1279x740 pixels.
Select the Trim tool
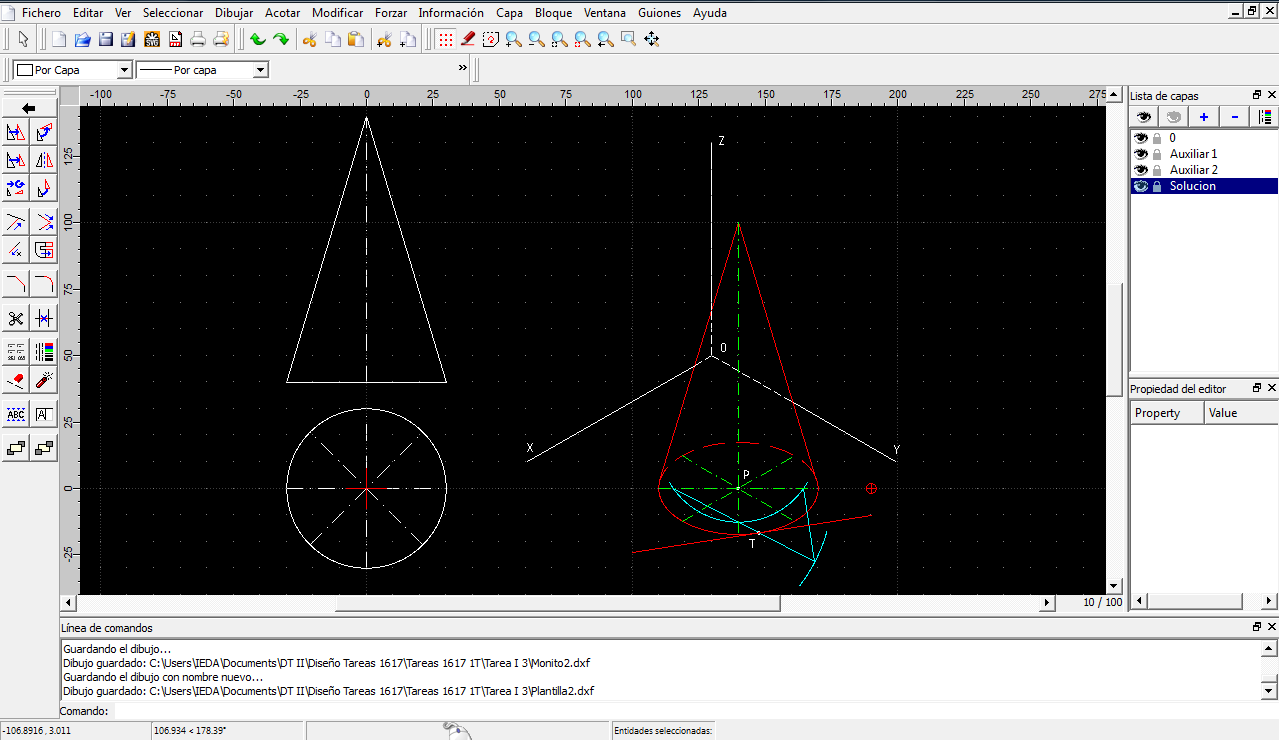(x=16, y=222)
